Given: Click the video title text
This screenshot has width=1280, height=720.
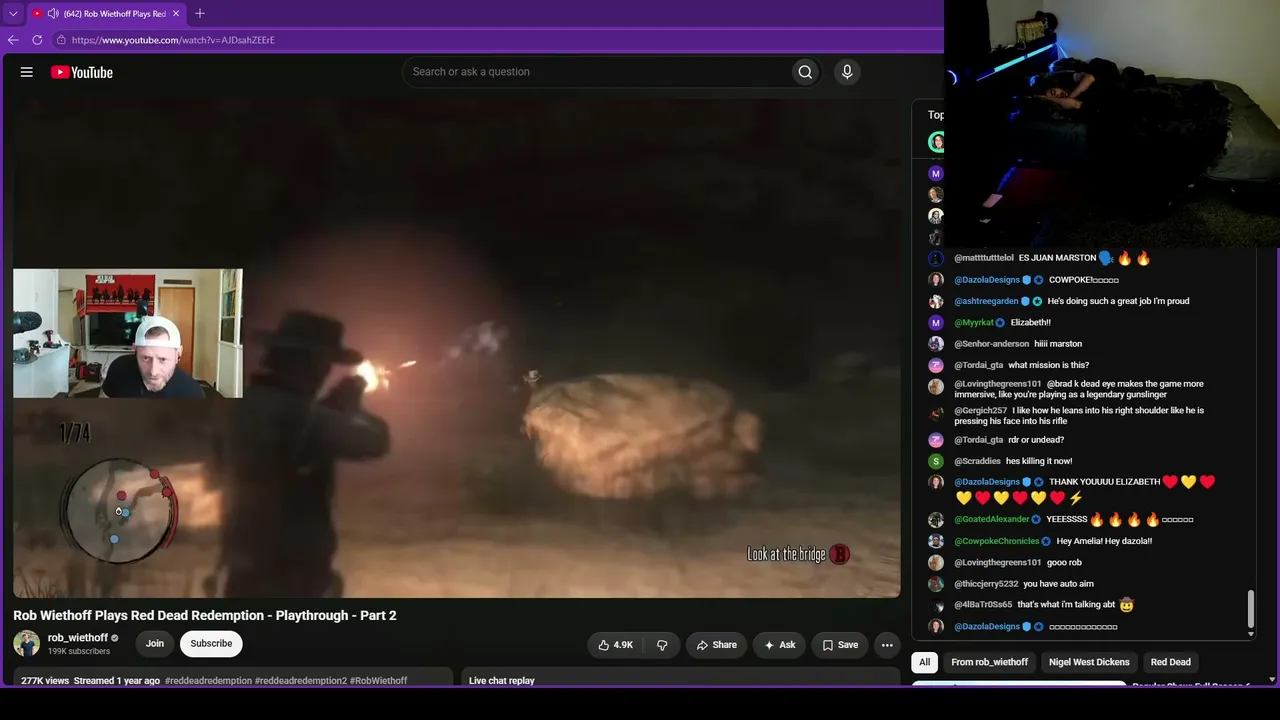Looking at the screenshot, I should click(x=205, y=615).
